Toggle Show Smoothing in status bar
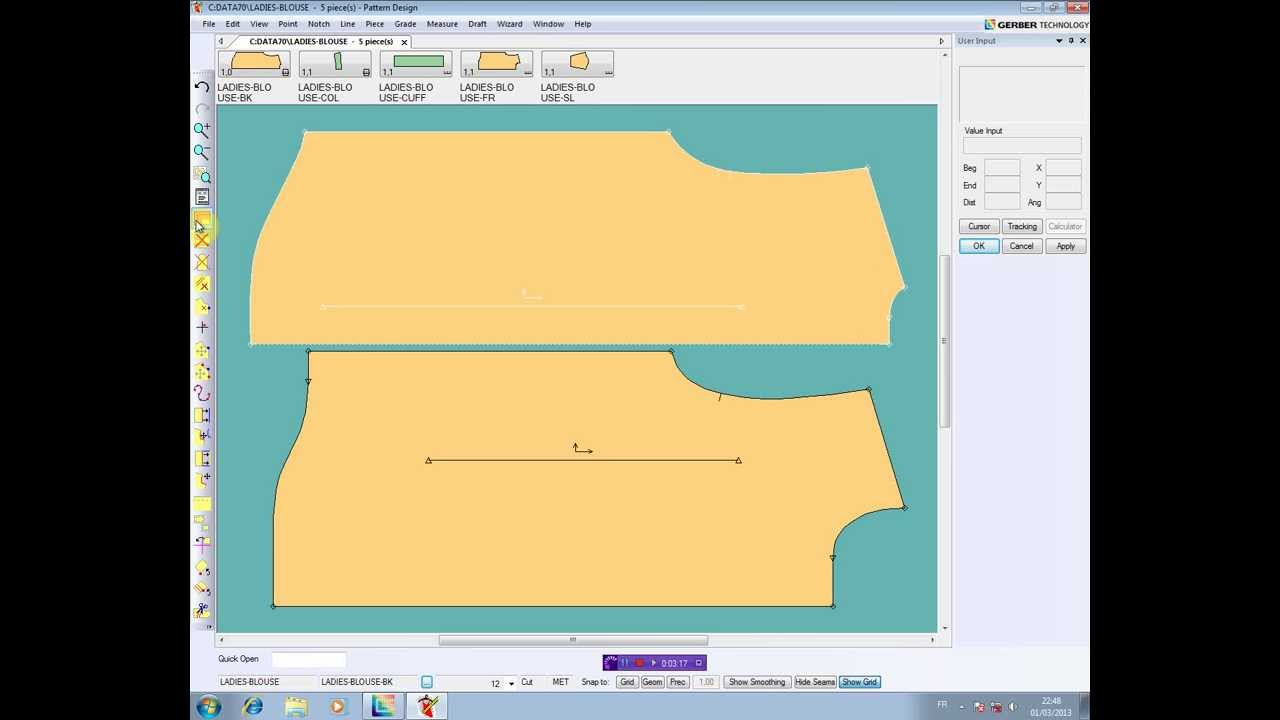The image size is (1280, 720). [x=756, y=682]
